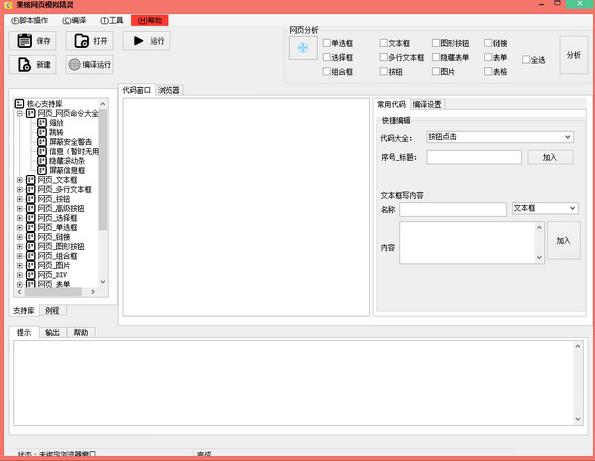Toggle the 图片 checkbox
The width and height of the screenshot is (595, 461).
coord(436,71)
